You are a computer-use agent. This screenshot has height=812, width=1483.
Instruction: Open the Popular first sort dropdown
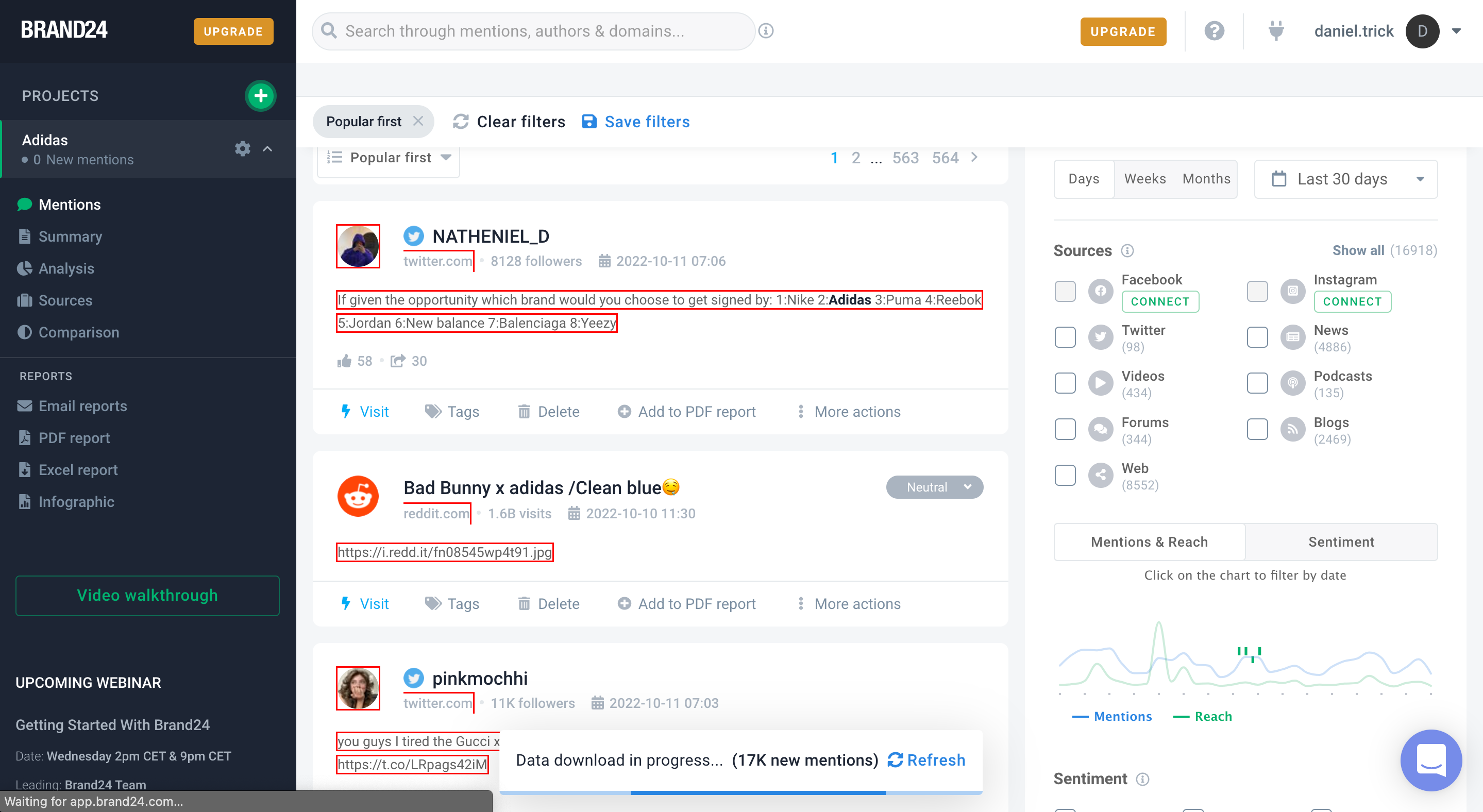pyautogui.click(x=389, y=158)
